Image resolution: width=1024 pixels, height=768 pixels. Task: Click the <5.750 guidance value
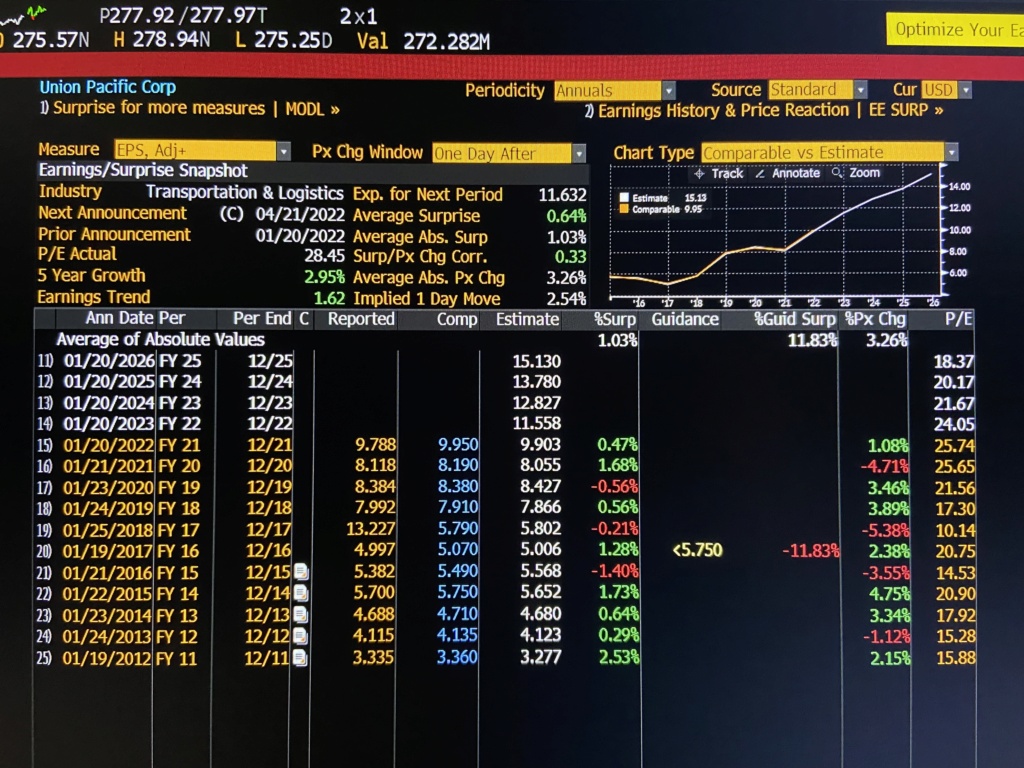pos(697,550)
